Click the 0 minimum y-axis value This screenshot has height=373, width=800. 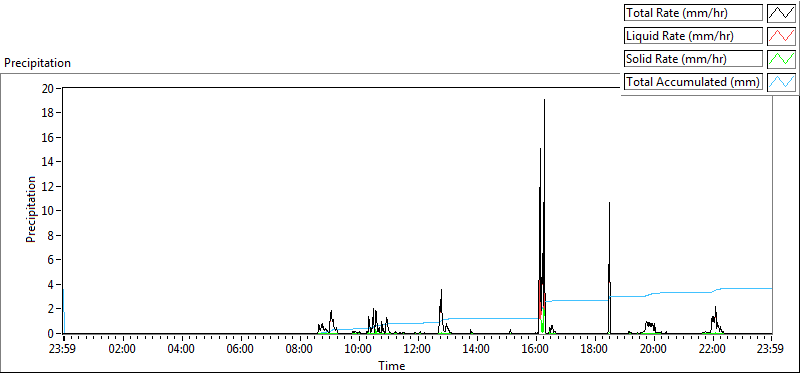coord(52,333)
